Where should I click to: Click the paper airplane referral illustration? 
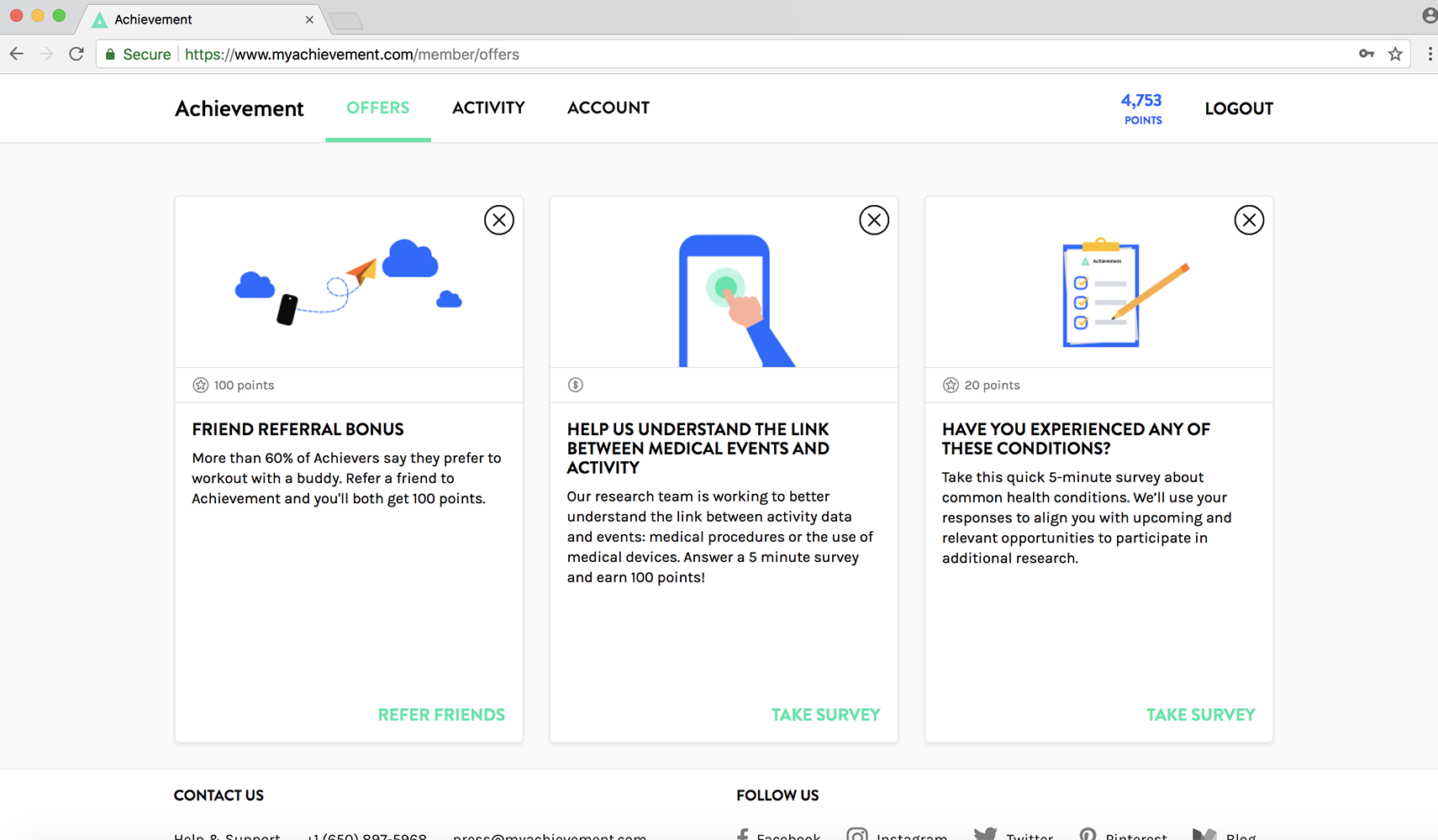(349, 283)
